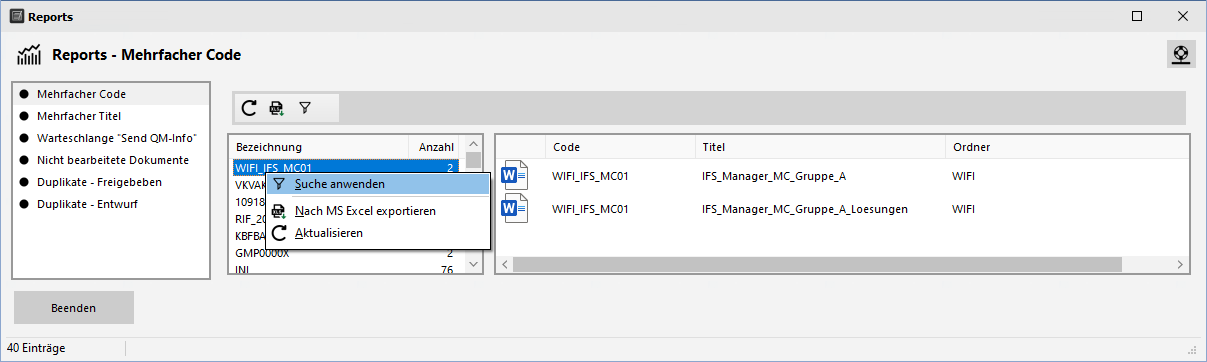Close the Reports window
Viewport: 1207px width, 362px height.
(x=1182, y=16)
